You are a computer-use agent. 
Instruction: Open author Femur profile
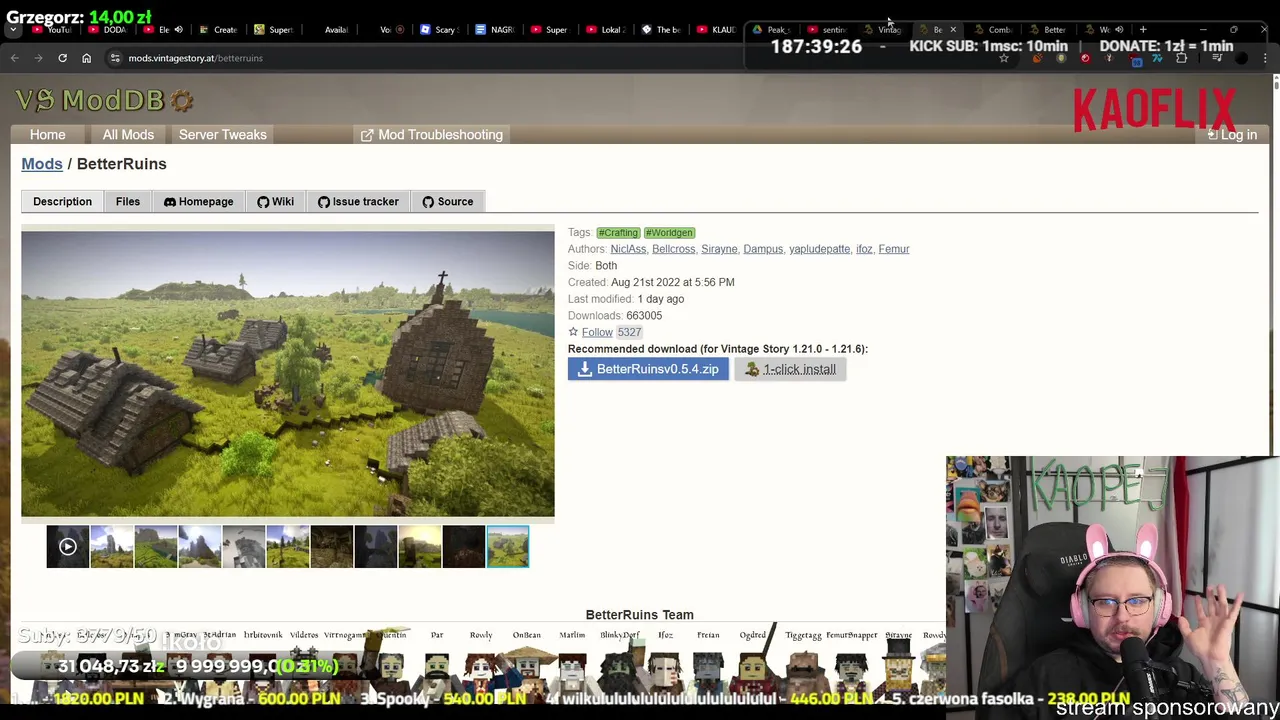[894, 249]
